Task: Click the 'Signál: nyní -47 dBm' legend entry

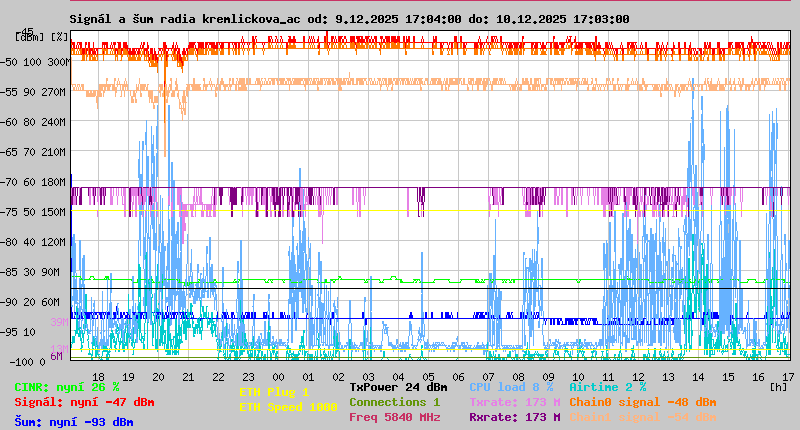Action: click(x=84, y=402)
